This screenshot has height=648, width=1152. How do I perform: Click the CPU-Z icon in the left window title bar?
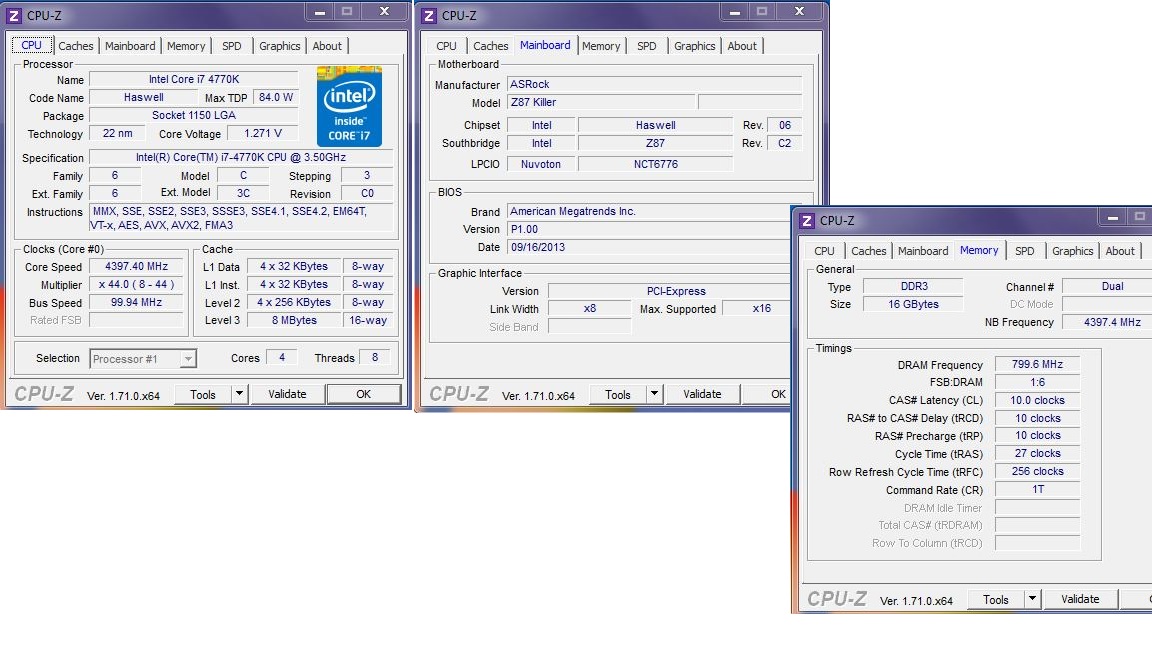[14, 15]
